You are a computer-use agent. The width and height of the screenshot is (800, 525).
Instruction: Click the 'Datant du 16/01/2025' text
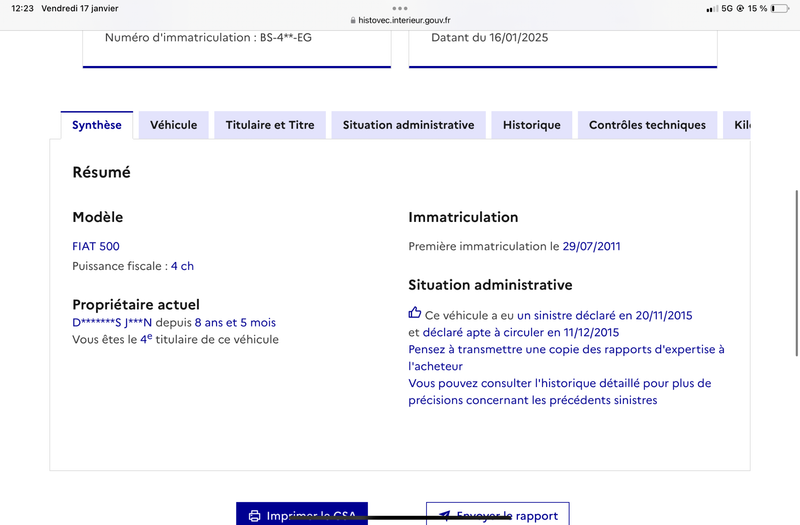click(490, 38)
